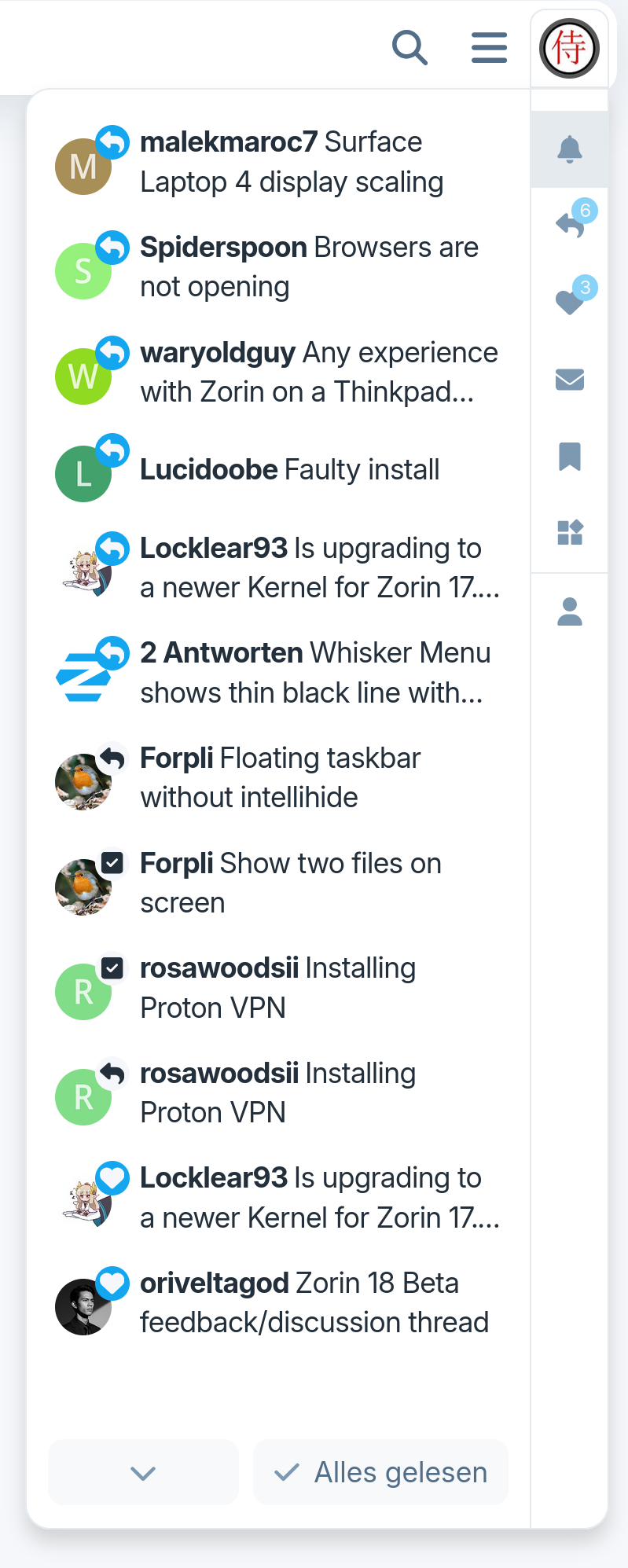The image size is (628, 1568).
Task: Click the user profile avatar in header
Action: pos(569,48)
